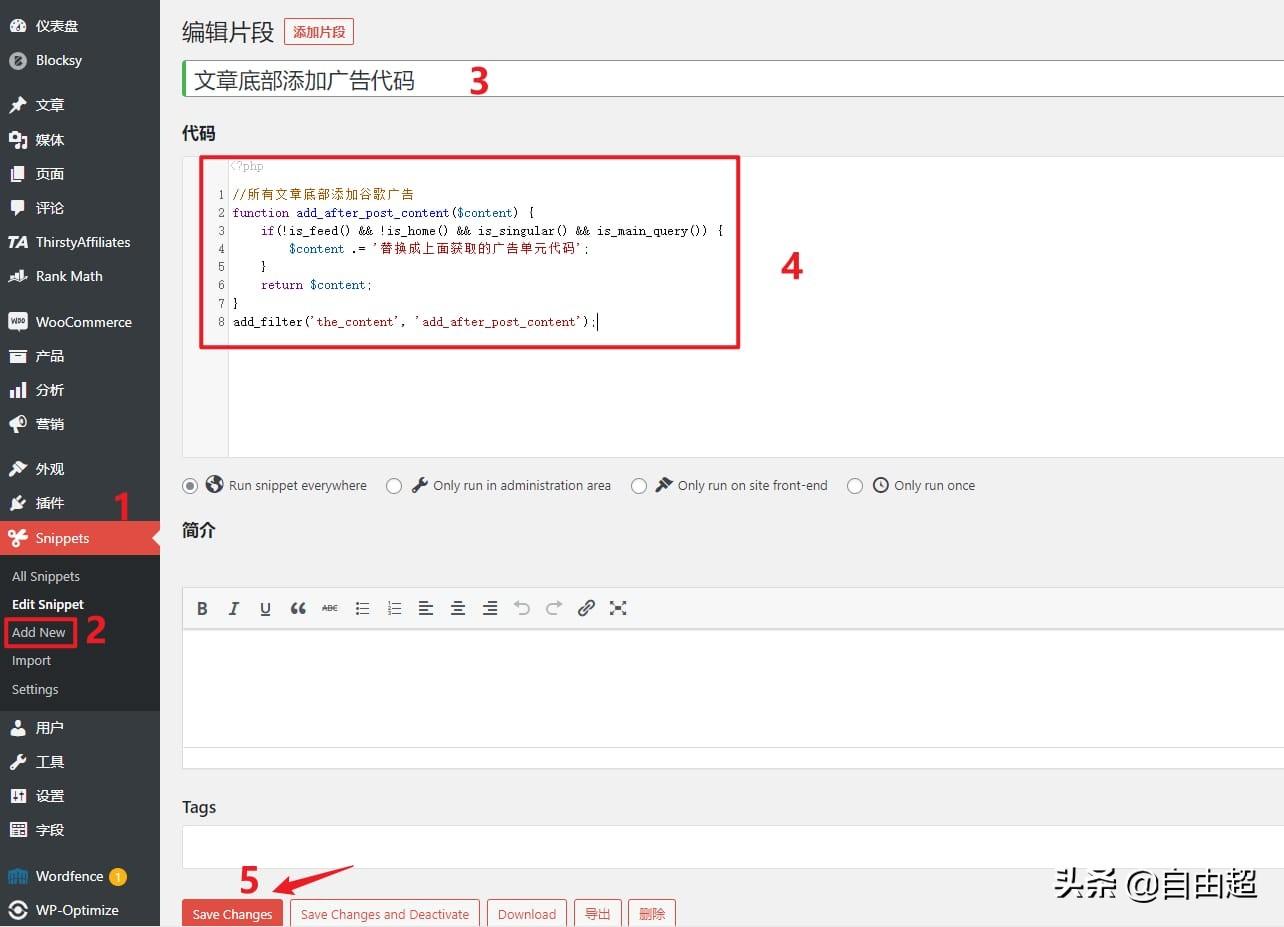Click the 营销 megaphone icon

pyautogui.click(x=17, y=424)
